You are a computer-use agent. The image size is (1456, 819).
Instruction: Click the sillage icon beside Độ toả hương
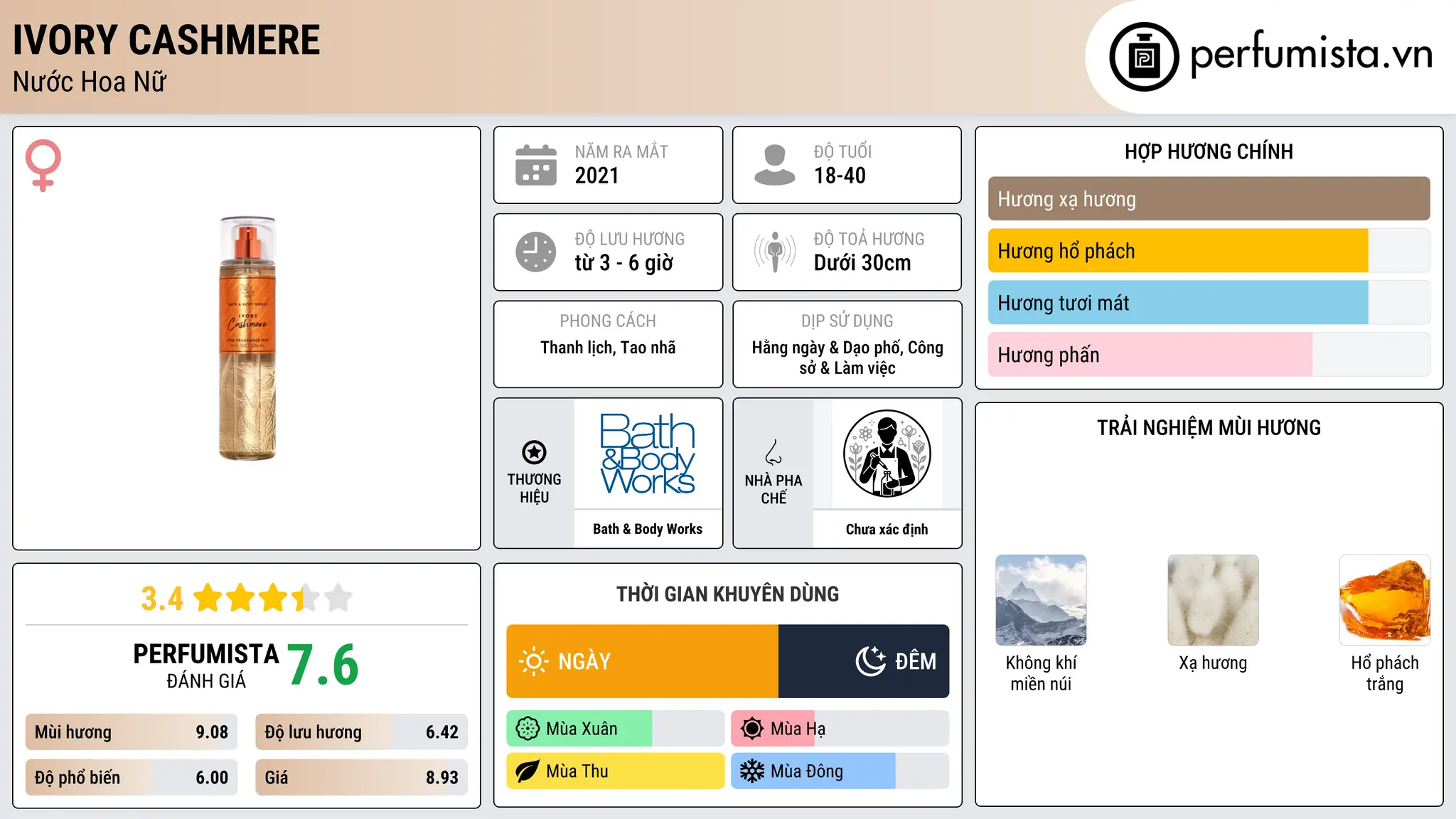tap(775, 252)
